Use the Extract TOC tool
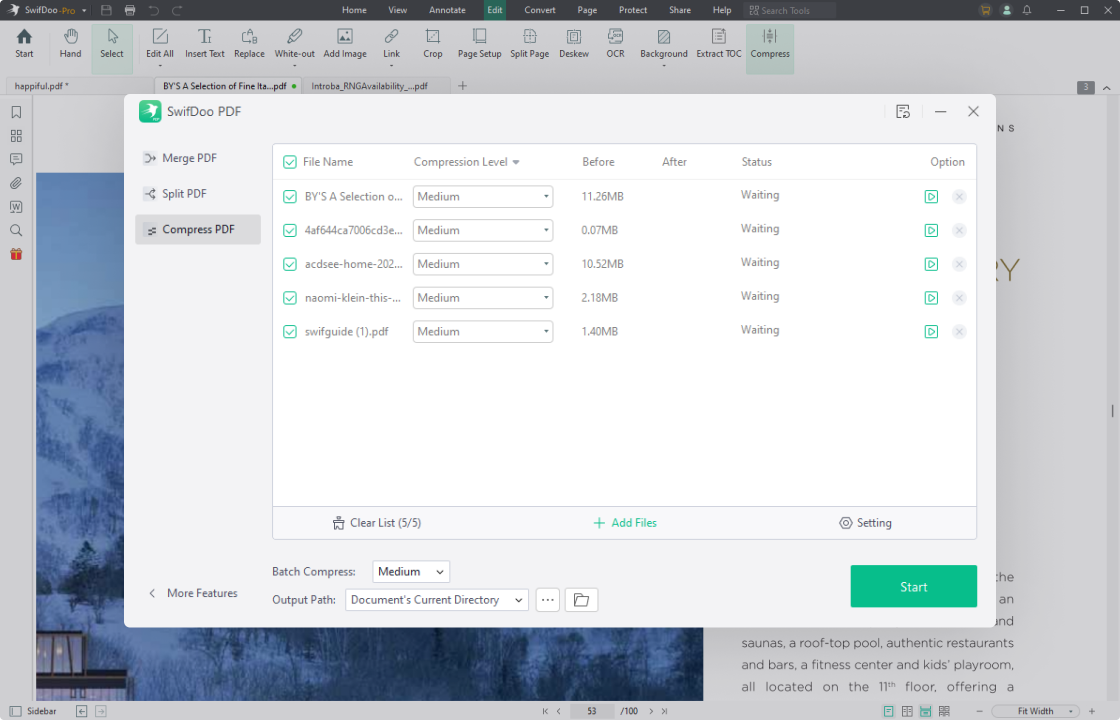1120x720 pixels. [x=719, y=44]
